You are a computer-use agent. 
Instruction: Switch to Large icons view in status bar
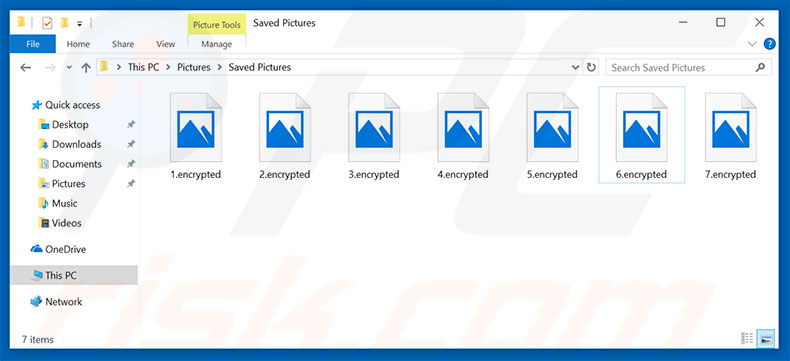[766, 338]
